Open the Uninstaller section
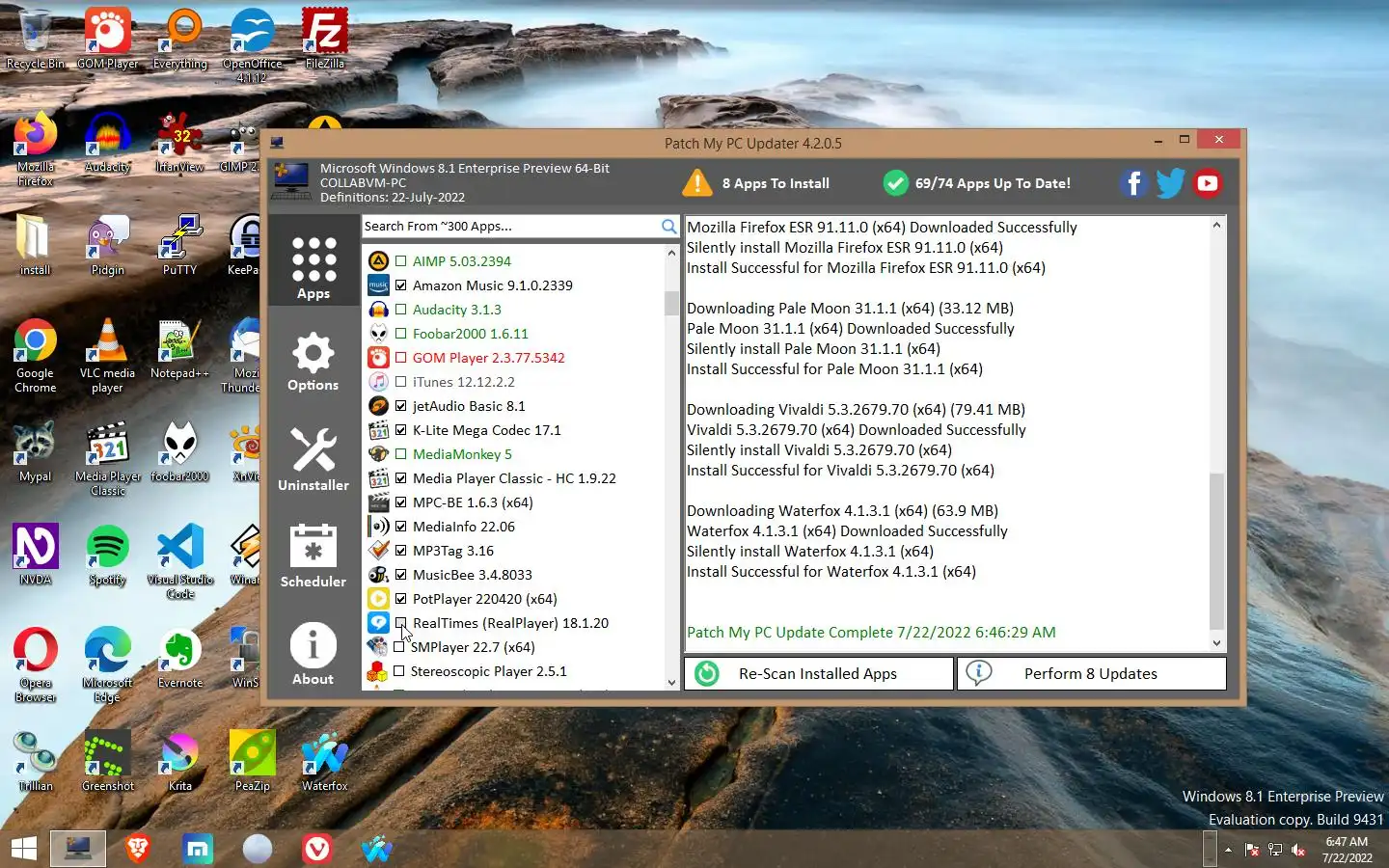Viewport: 1389px width, 868px height. 313,459
